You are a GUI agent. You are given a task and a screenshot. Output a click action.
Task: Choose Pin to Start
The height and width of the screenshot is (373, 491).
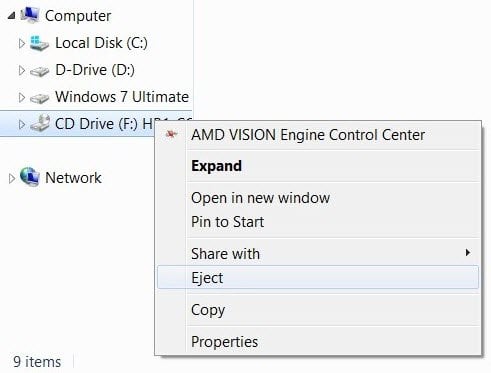coord(228,222)
